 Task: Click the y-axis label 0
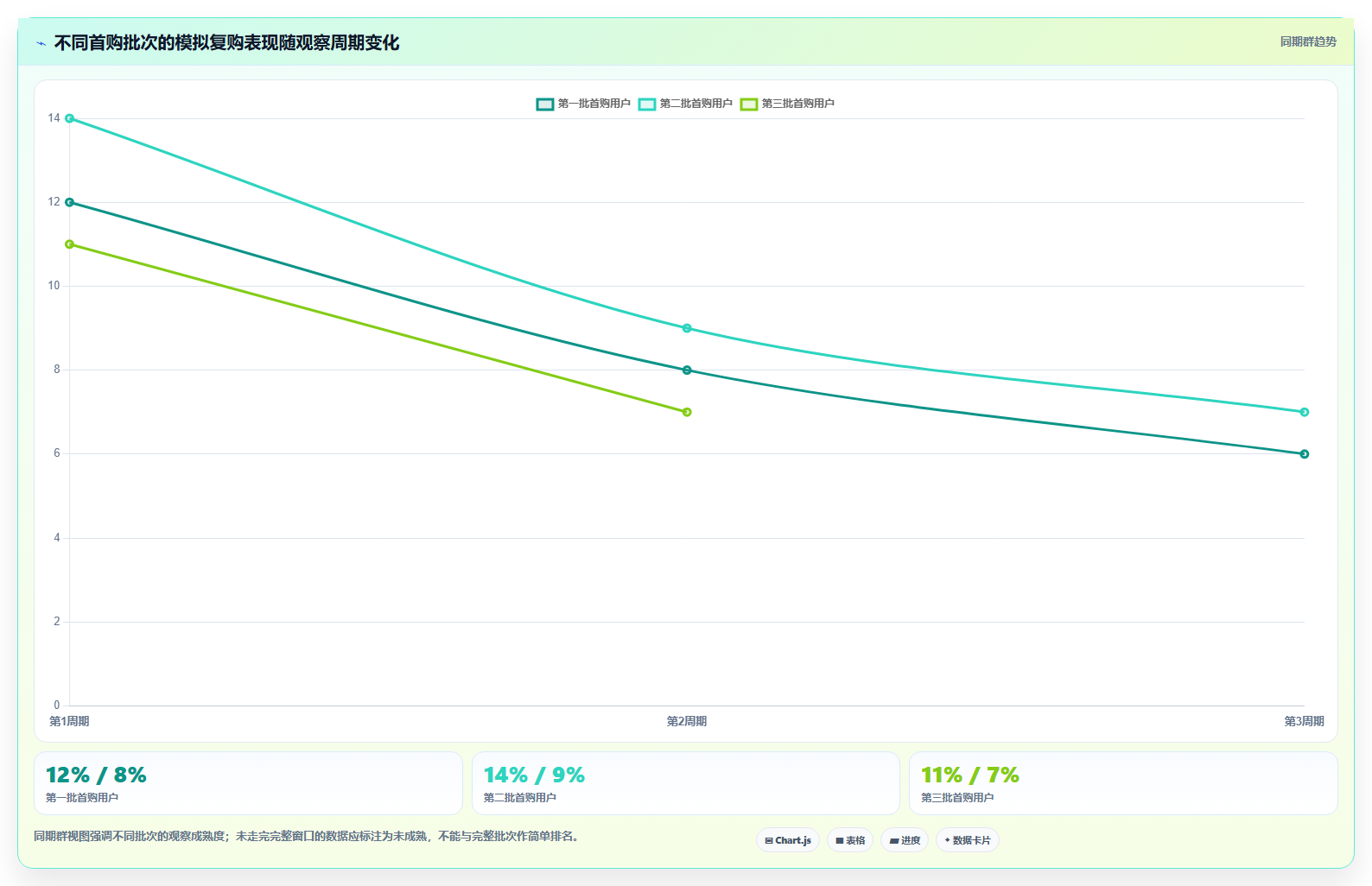pos(57,706)
